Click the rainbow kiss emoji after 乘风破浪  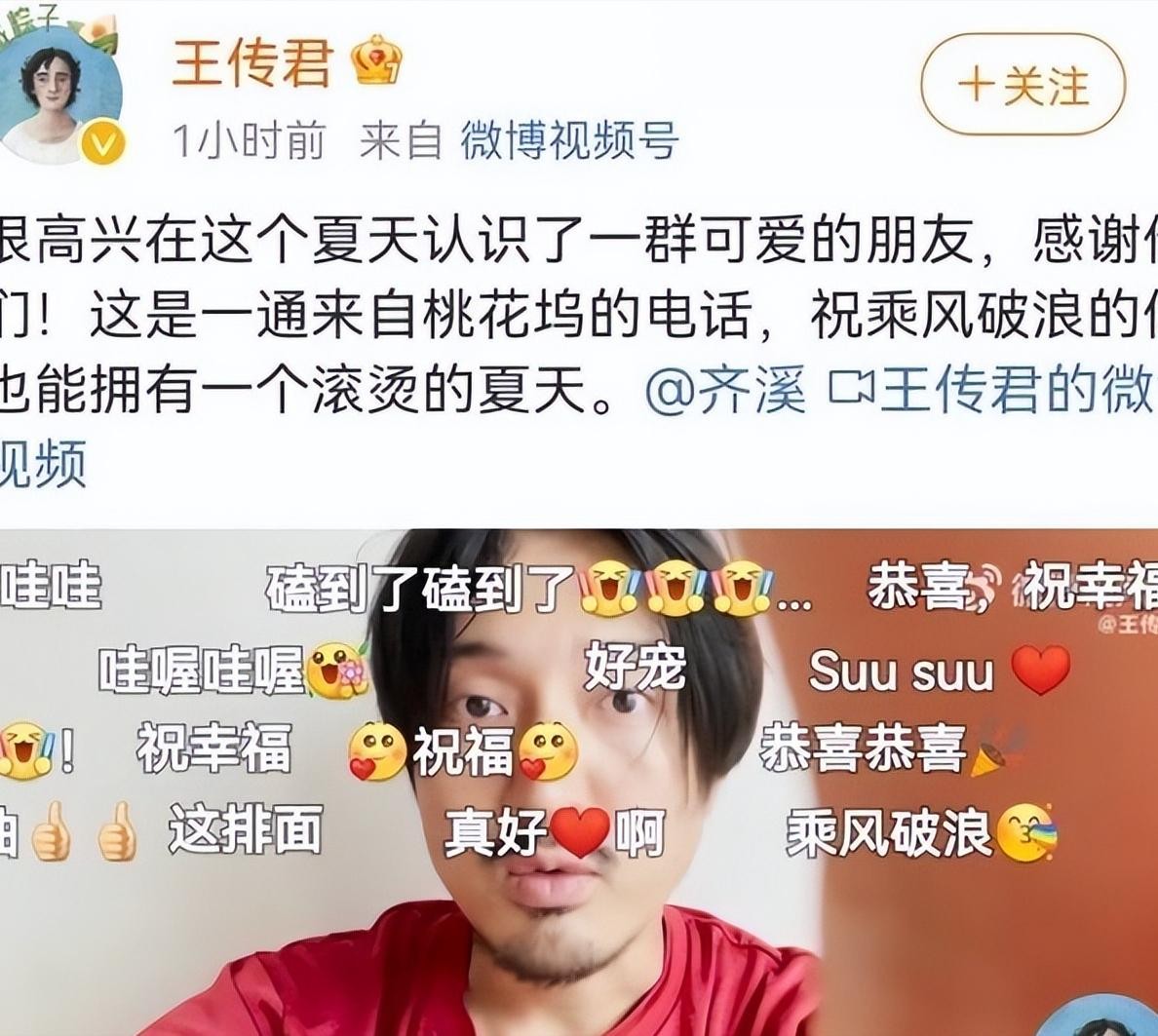tap(1027, 833)
